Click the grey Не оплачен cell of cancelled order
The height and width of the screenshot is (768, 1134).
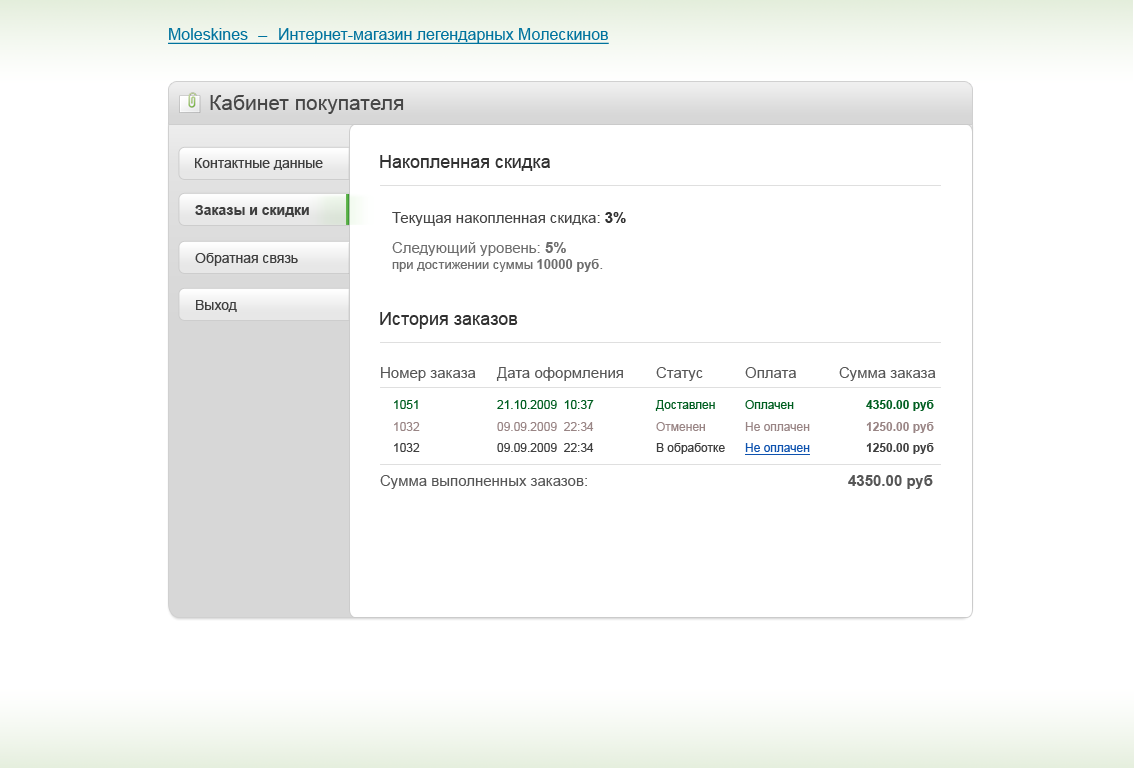pyautogui.click(x=777, y=427)
